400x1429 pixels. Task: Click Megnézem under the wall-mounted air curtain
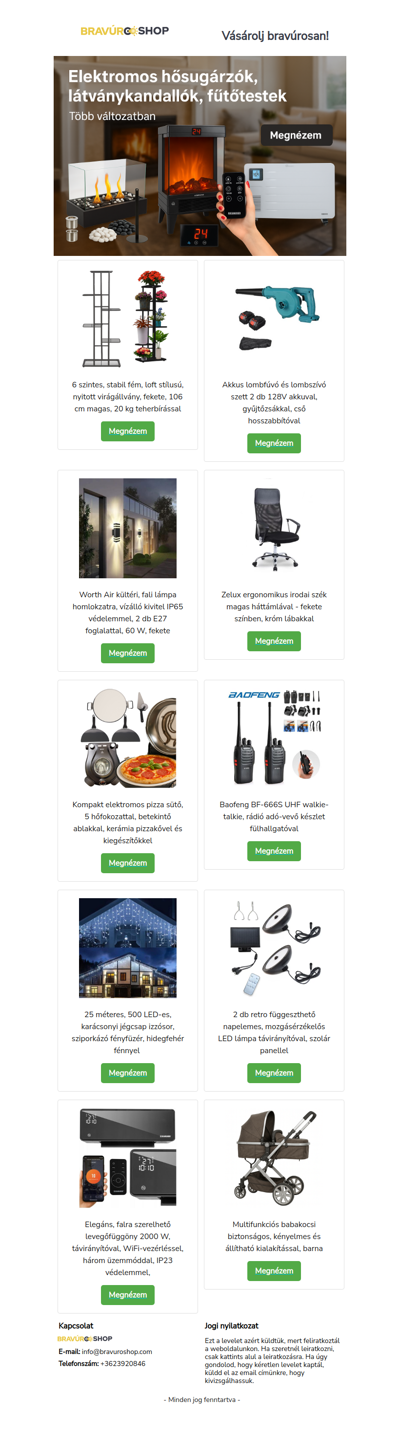[127, 1294]
